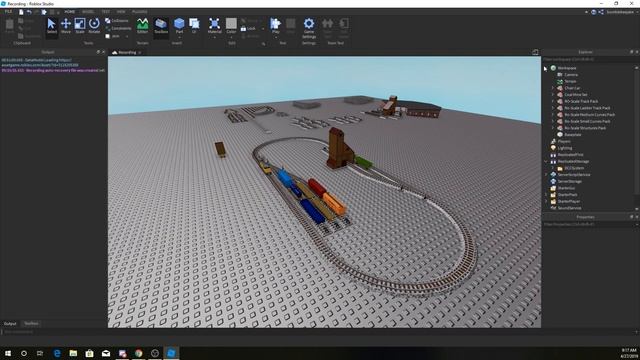Expand Ro-Scale Ladder Track Pack
The image size is (640, 360).
[x=553, y=108]
